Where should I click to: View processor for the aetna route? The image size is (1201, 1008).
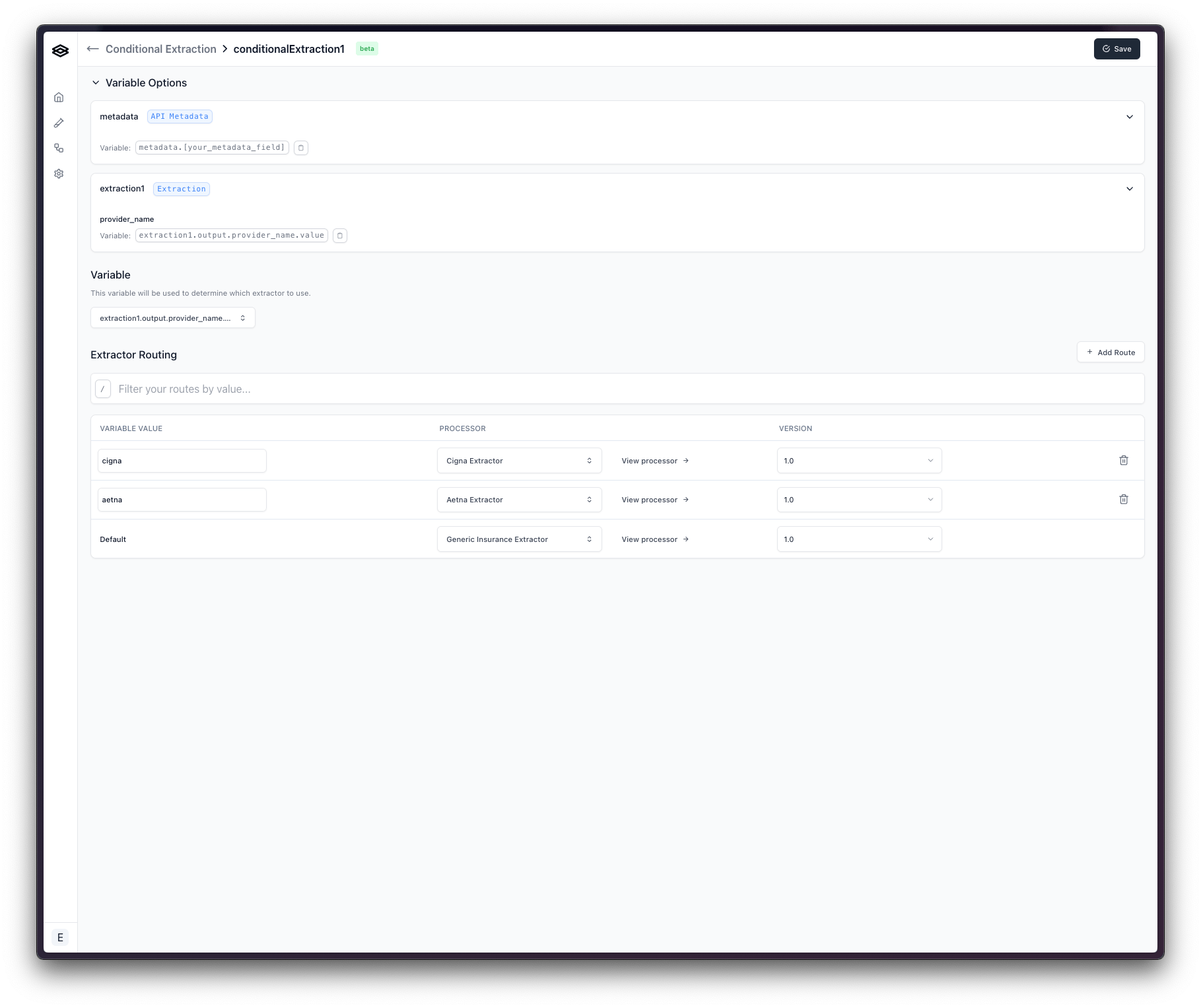click(x=655, y=500)
